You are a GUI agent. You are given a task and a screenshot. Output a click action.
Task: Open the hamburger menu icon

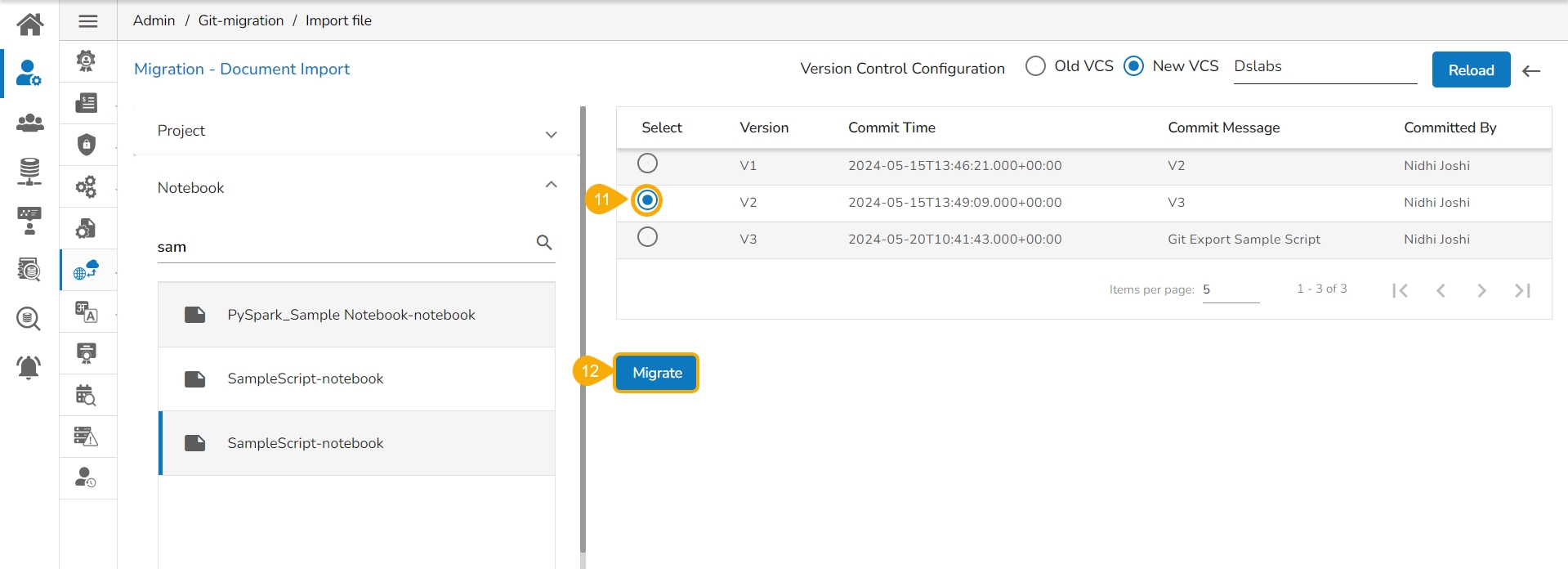coord(88,21)
